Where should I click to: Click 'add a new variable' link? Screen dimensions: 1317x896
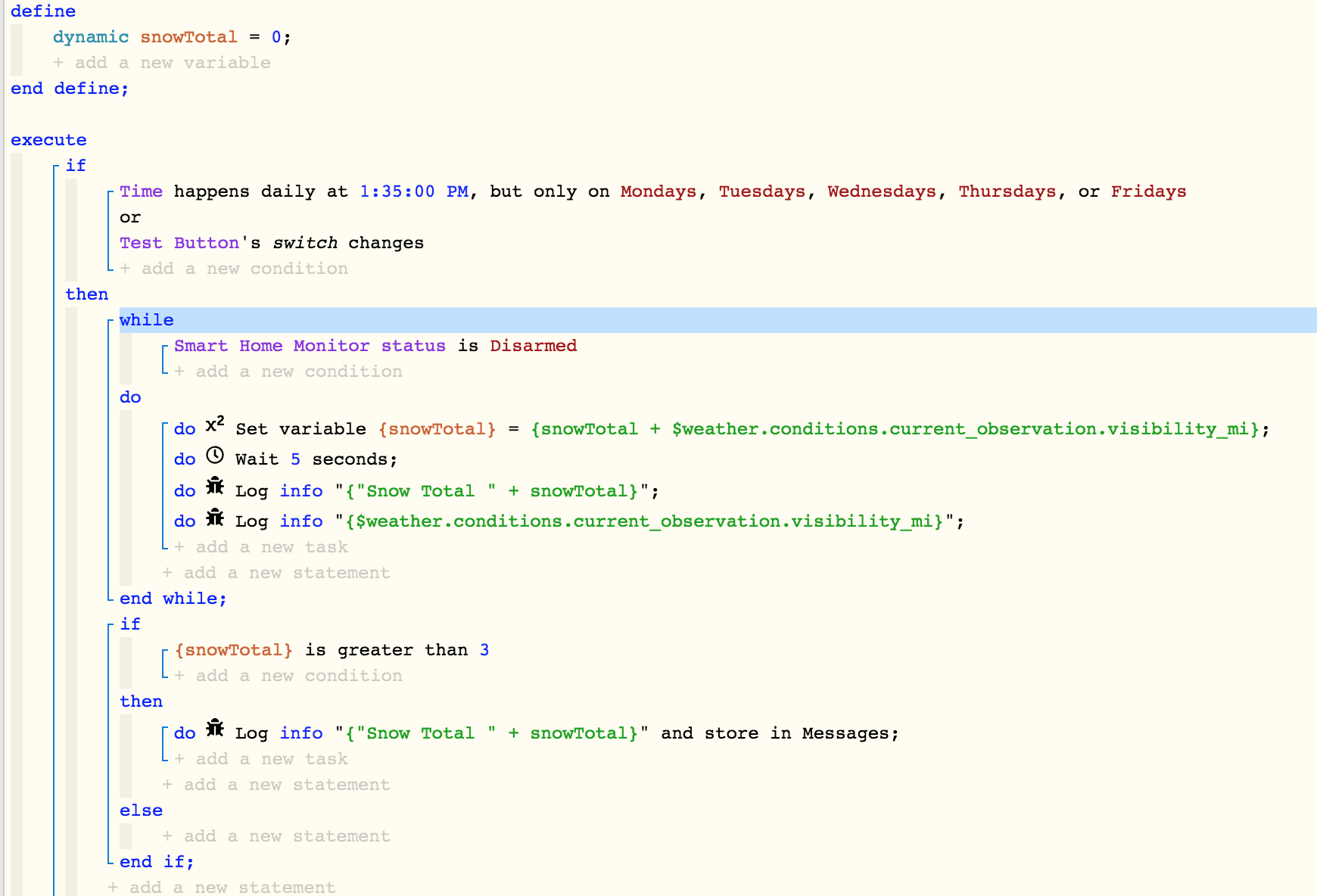[162, 63]
